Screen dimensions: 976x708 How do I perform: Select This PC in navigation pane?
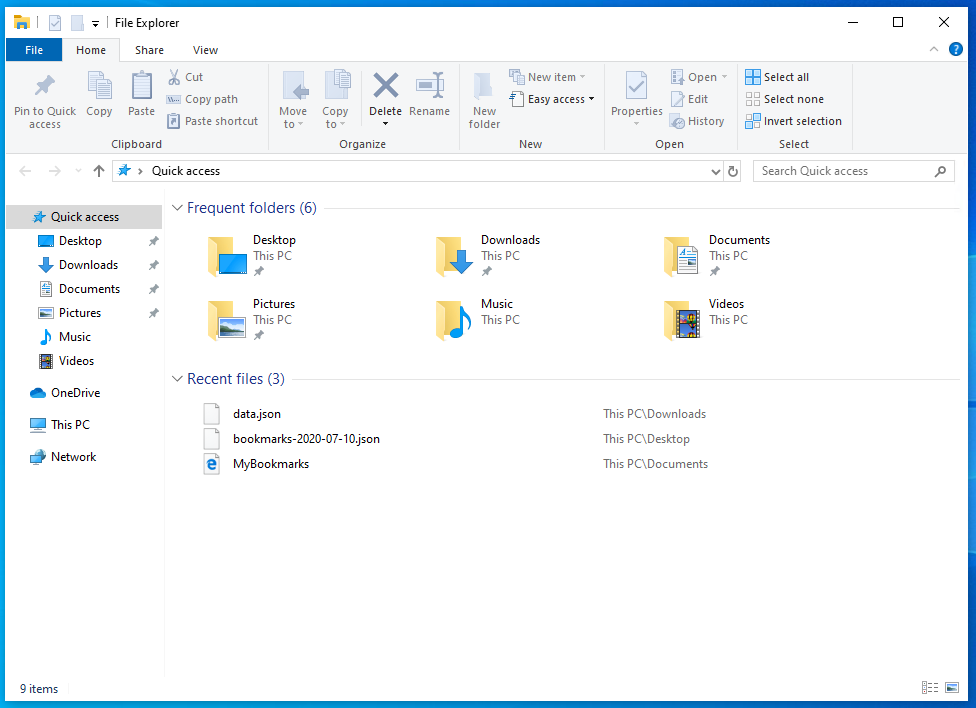coord(84,425)
